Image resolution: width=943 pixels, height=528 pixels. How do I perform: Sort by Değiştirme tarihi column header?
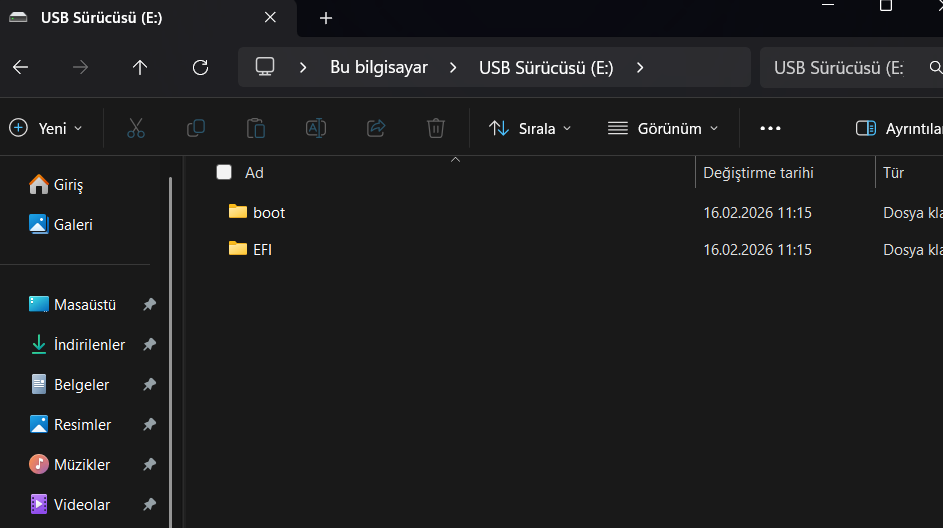click(758, 172)
